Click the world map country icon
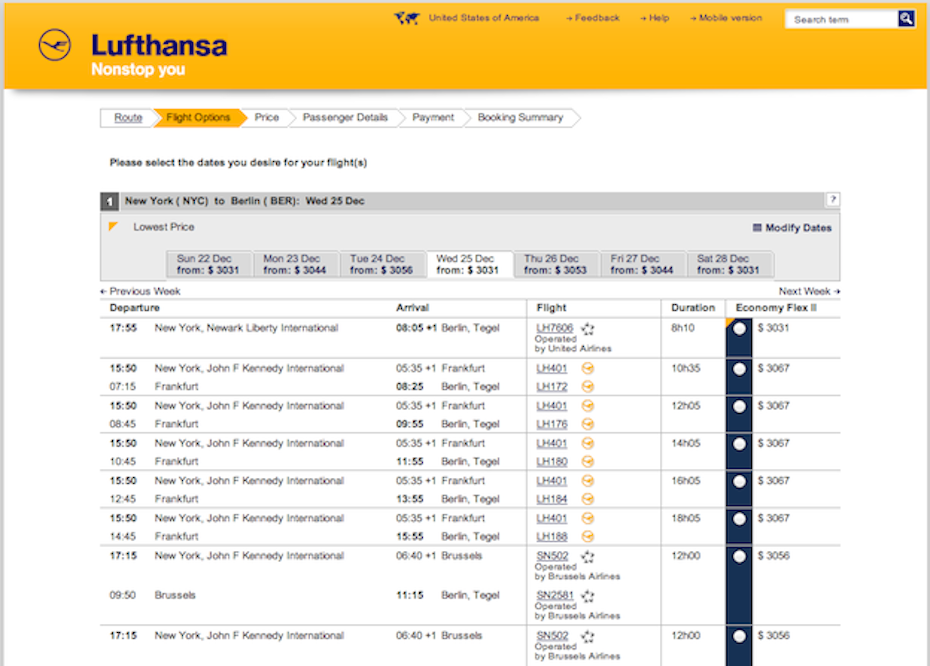 [x=406, y=18]
